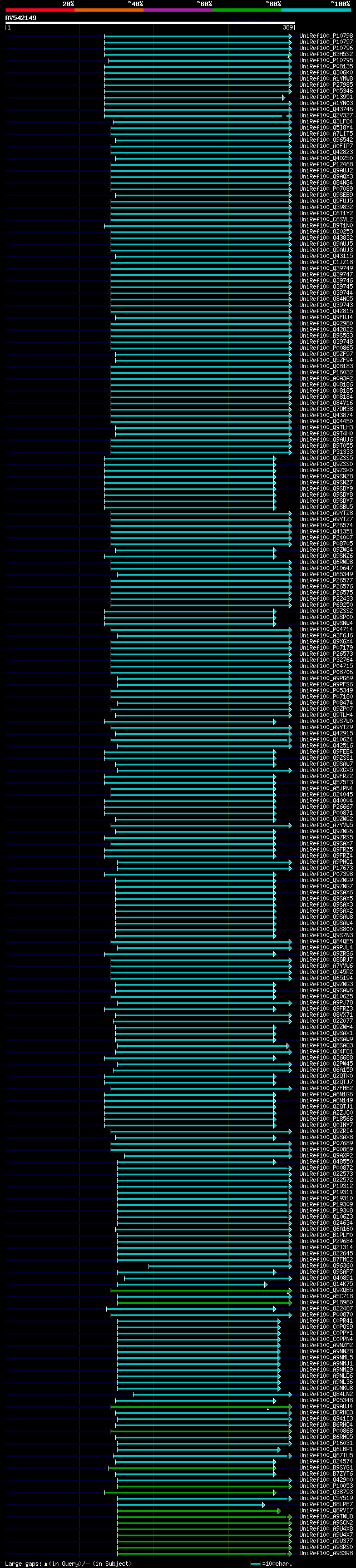The width and height of the screenshot is (356, 1568).
Task: Select hit UniRef100_P16032
Action: (x=325, y=373)
